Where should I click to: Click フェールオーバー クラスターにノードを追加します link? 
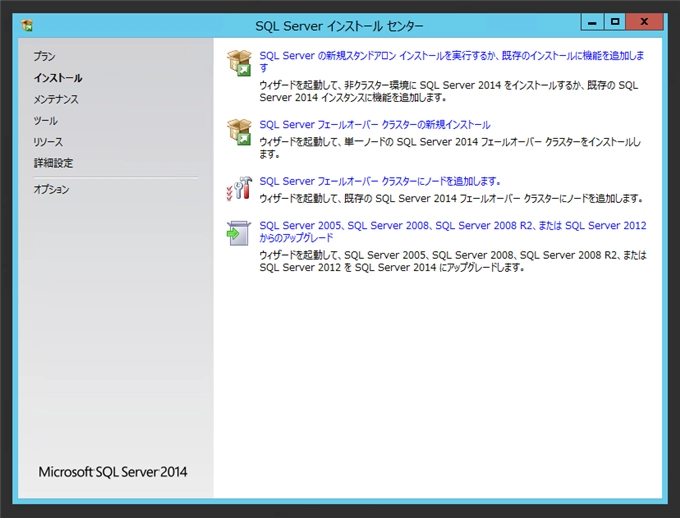[x=380, y=181]
